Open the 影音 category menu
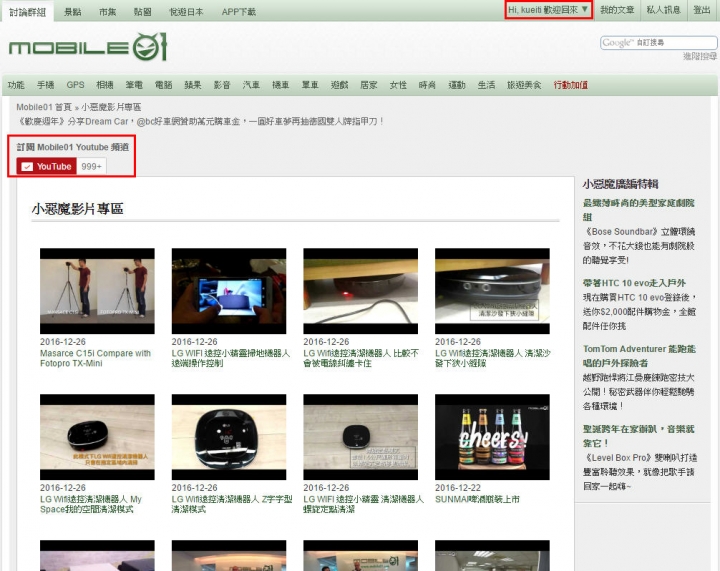Image resolution: width=720 pixels, height=571 pixels. (222, 85)
